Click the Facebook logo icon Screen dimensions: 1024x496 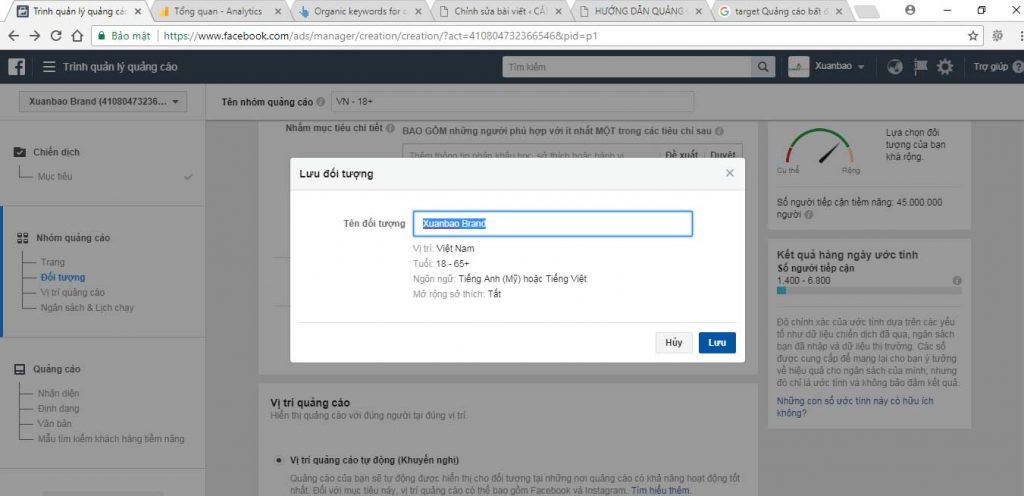click(x=16, y=67)
